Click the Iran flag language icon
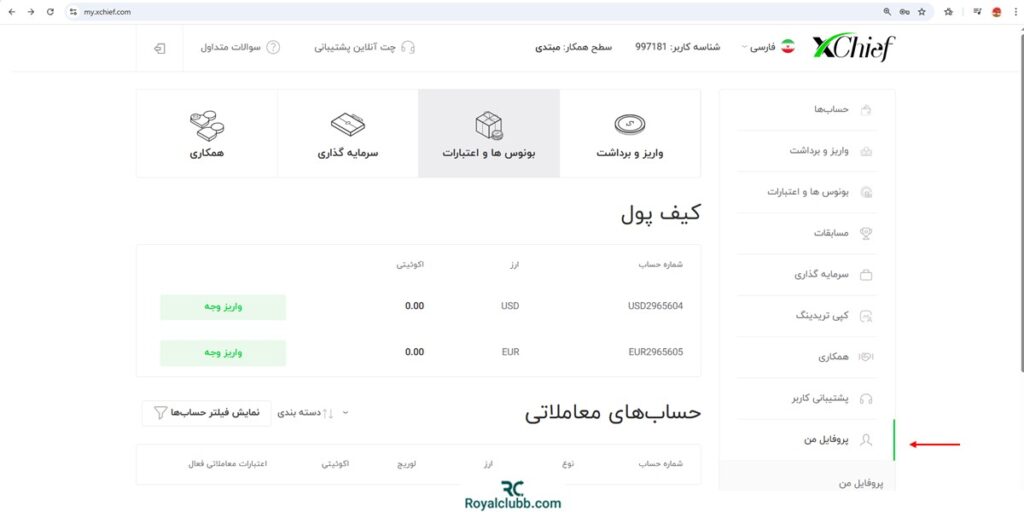1024x512 pixels. (788, 47)
